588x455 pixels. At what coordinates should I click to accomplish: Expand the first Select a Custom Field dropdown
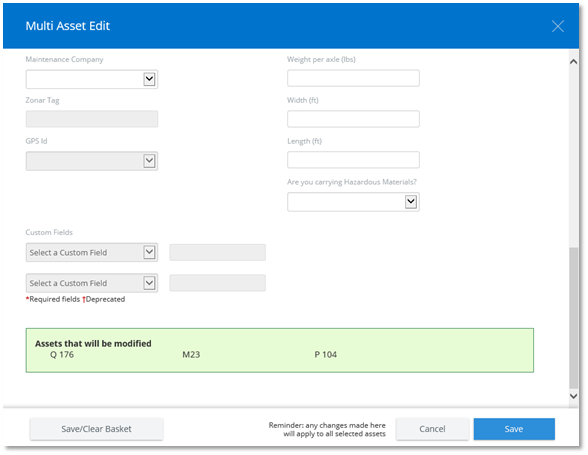(x=92, y=252)
